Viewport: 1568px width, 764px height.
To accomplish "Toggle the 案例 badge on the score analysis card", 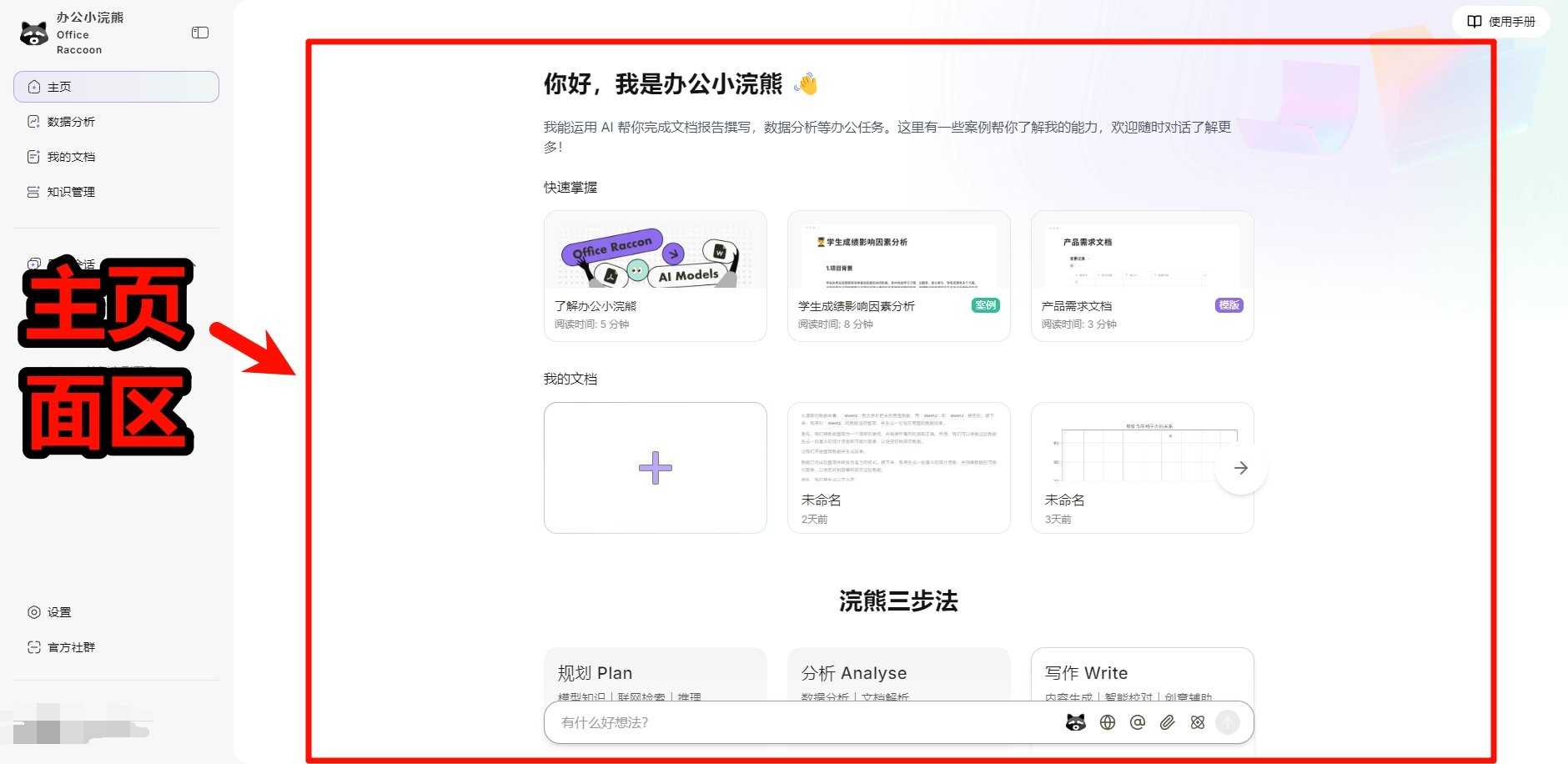I will coord(984,305).
